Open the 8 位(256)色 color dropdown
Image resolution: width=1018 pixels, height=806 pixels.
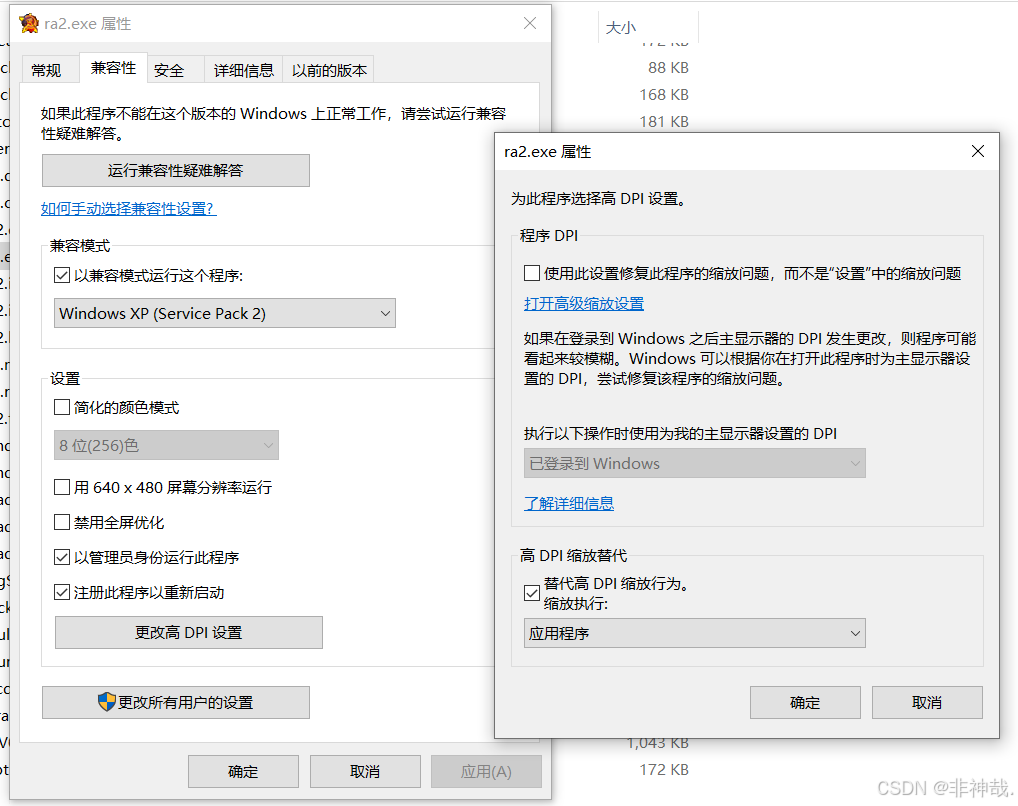(166, 446)
